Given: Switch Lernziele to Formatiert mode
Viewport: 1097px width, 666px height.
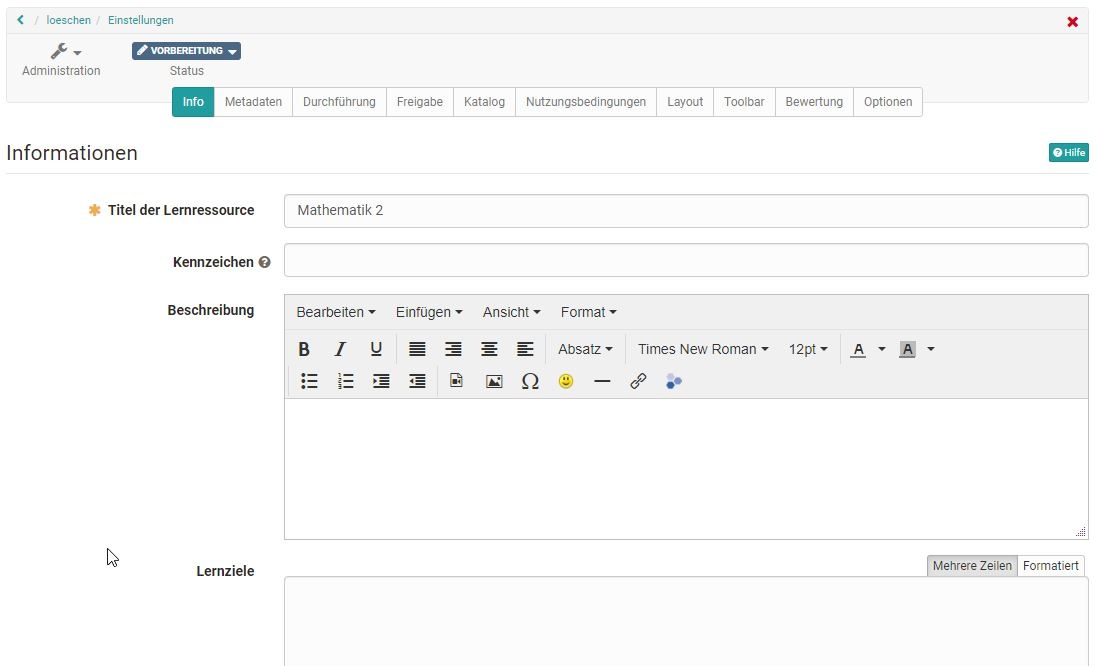Looking at the screenshot, I should [1050, 565].
